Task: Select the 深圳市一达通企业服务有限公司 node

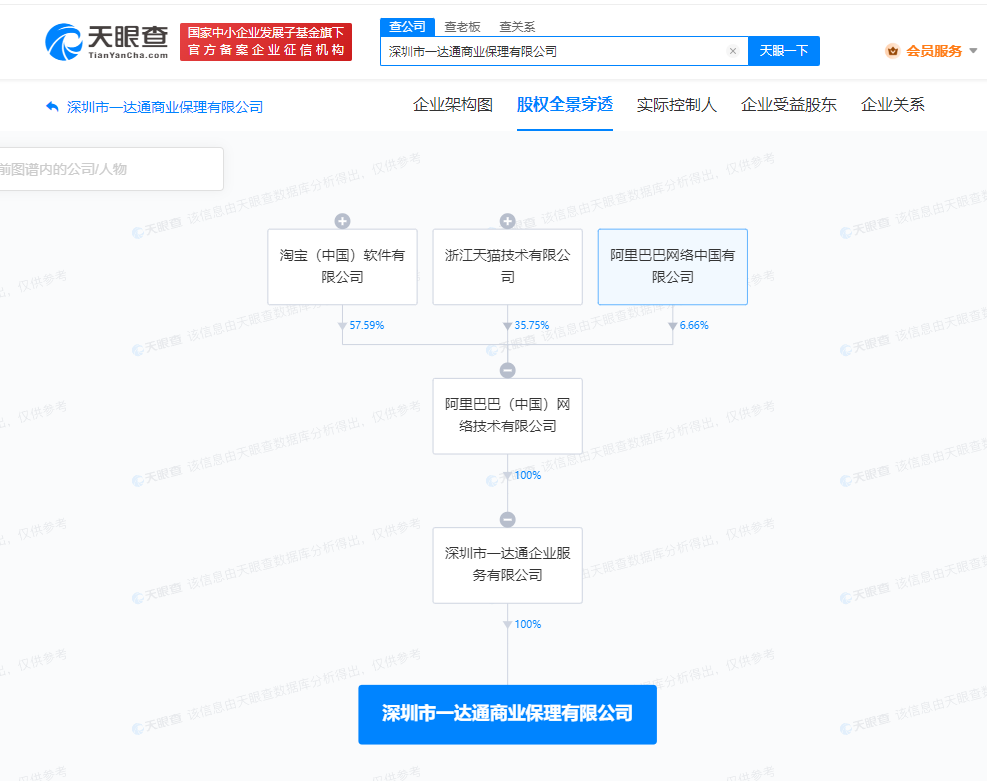Action: coord(507,565)
